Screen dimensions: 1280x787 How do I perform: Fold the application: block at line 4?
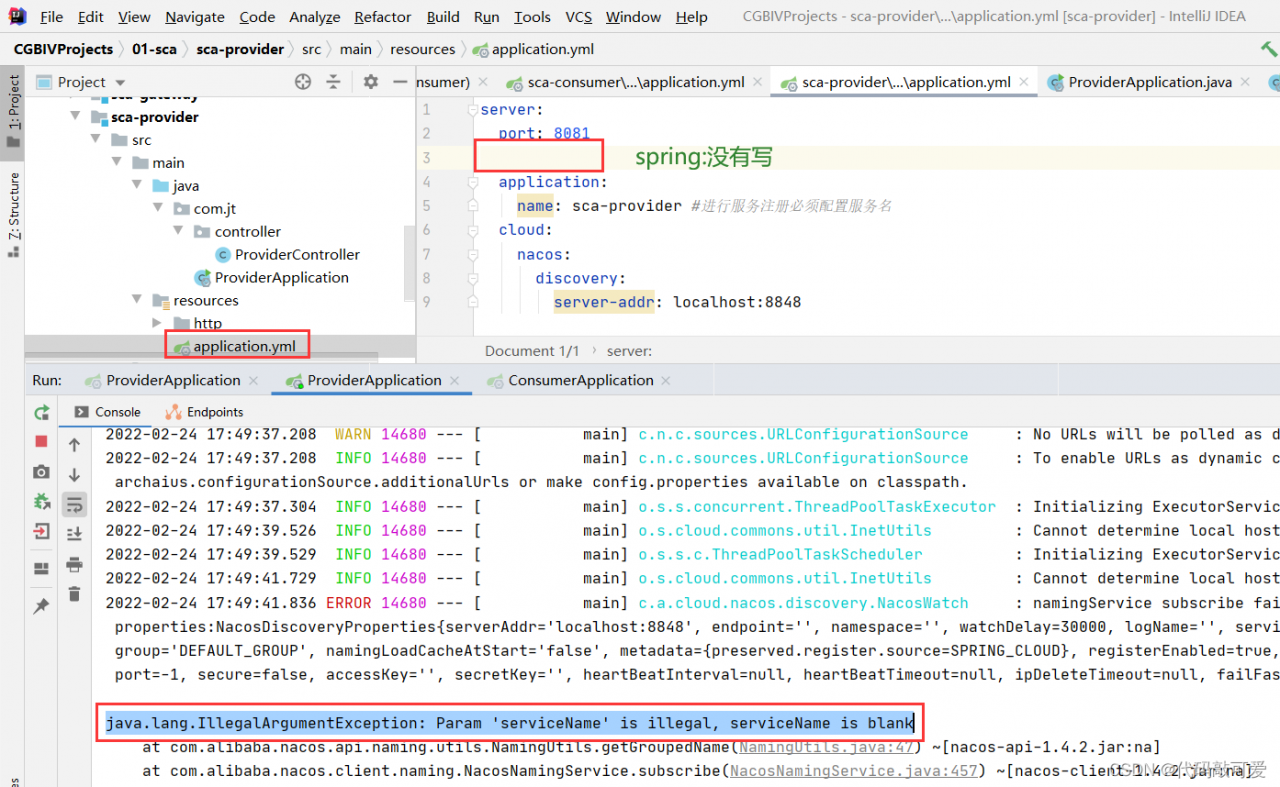(473, 182)
